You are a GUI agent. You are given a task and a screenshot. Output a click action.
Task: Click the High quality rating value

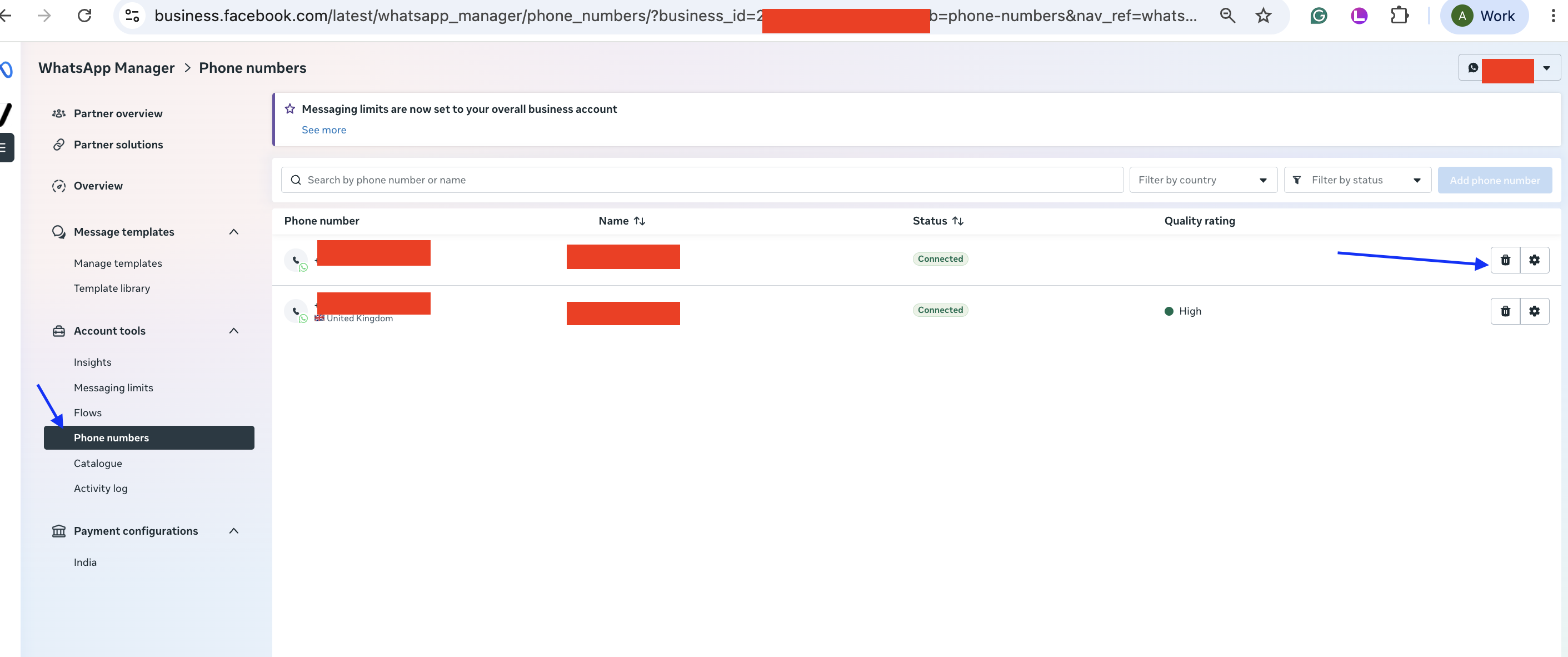[x=1183, y=311]
